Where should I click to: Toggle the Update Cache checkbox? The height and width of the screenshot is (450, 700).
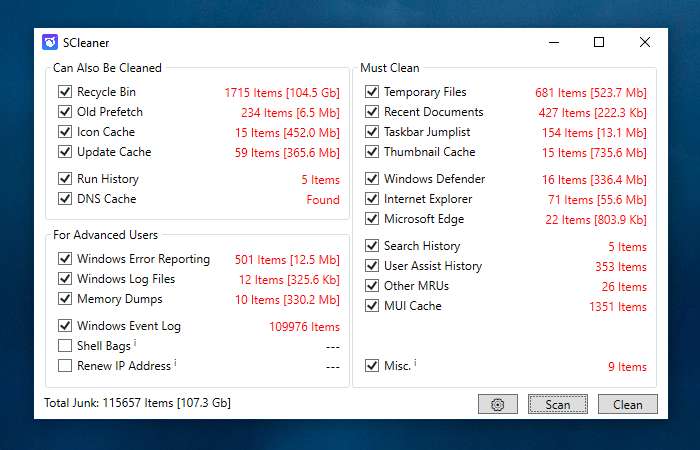(x=65, y=152)
